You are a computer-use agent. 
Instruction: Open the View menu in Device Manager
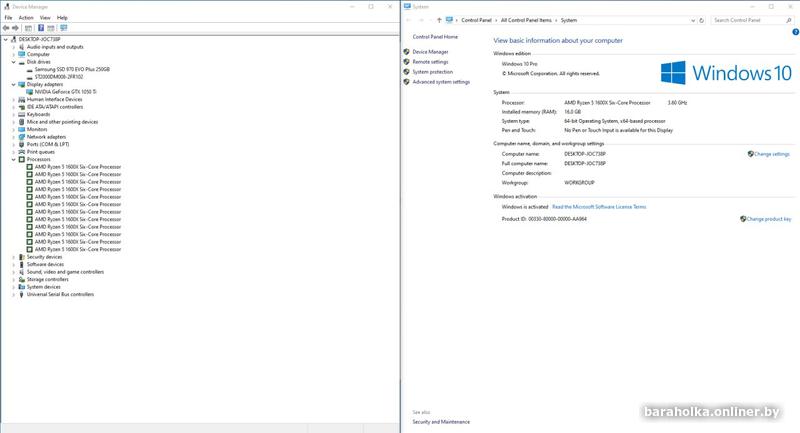click(45, 17)
